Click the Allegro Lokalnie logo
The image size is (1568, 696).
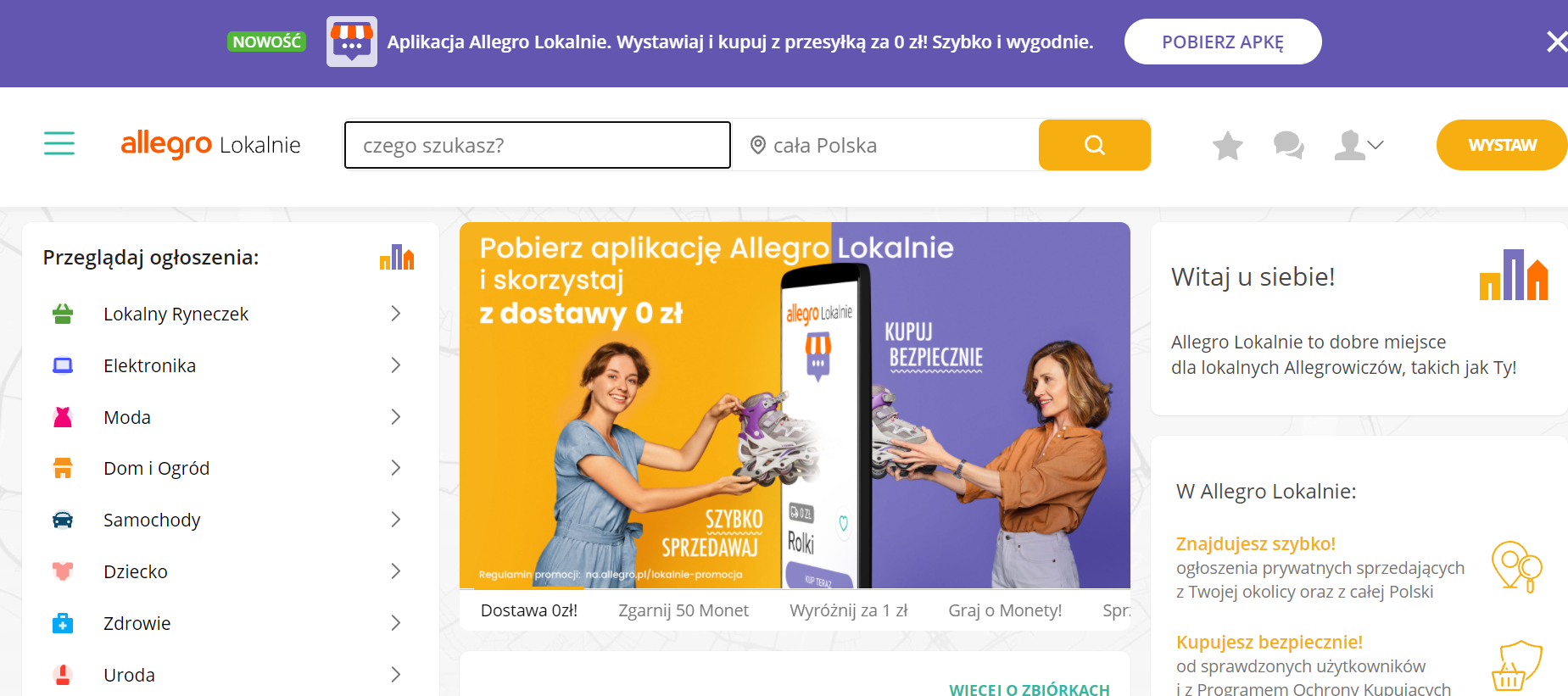point(210,145)
